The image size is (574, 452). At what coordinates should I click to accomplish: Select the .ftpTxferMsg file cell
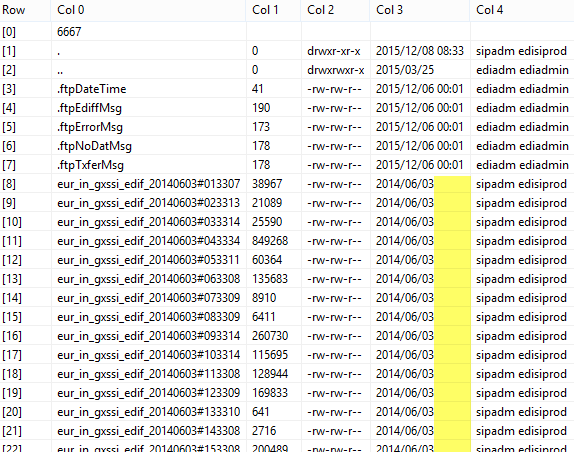click(x=148, y=165)
